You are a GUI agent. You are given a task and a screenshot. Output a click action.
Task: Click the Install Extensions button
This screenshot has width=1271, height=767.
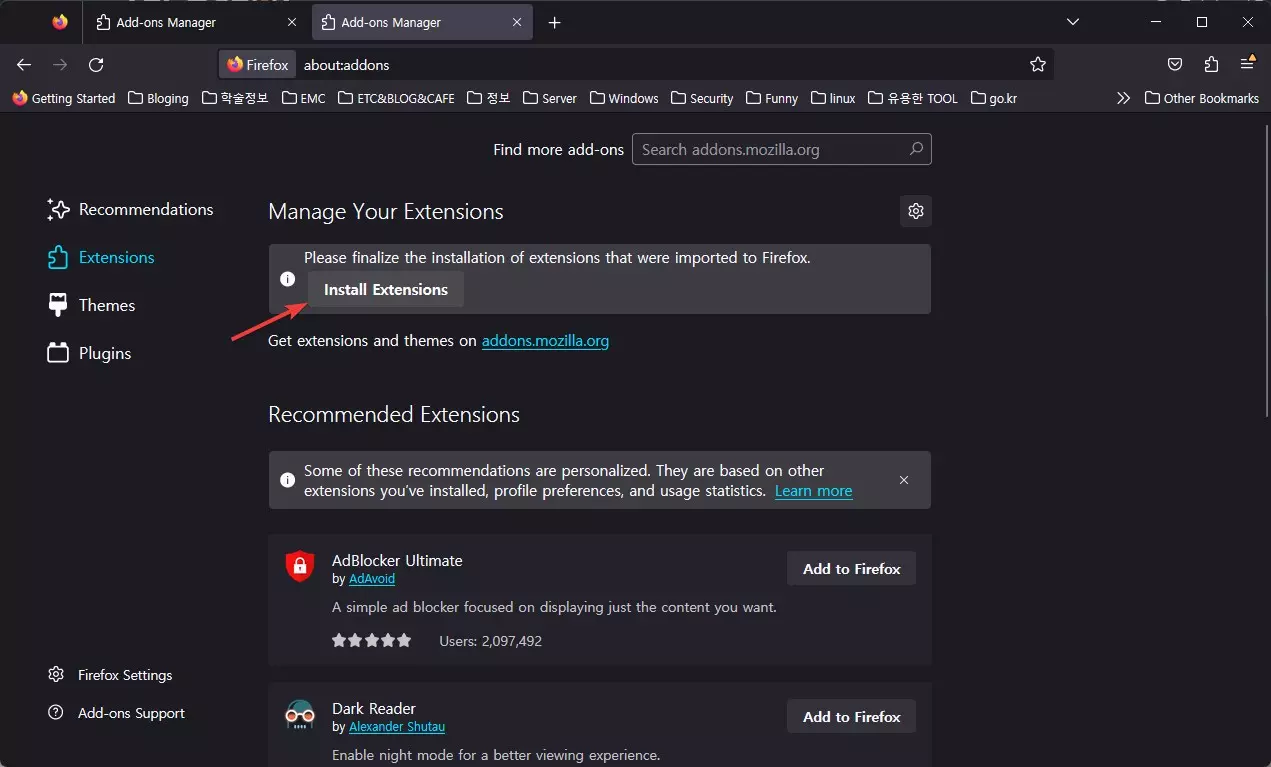[386, 289]
